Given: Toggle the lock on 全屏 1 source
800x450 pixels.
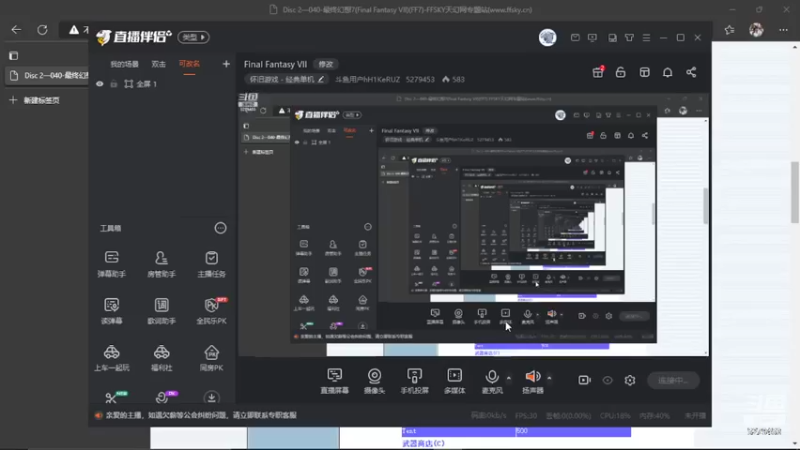Looking at the screenshot, I should coord(114,84).
